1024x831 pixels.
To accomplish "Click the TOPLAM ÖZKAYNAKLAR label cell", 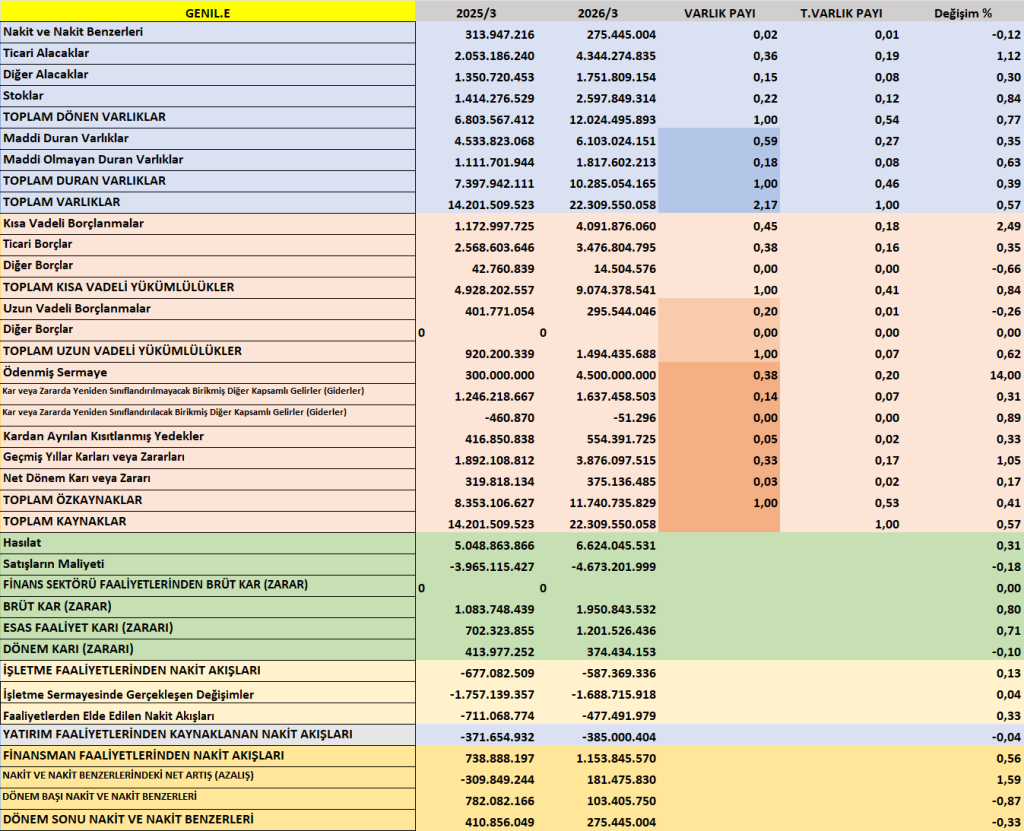I will 208,500.
